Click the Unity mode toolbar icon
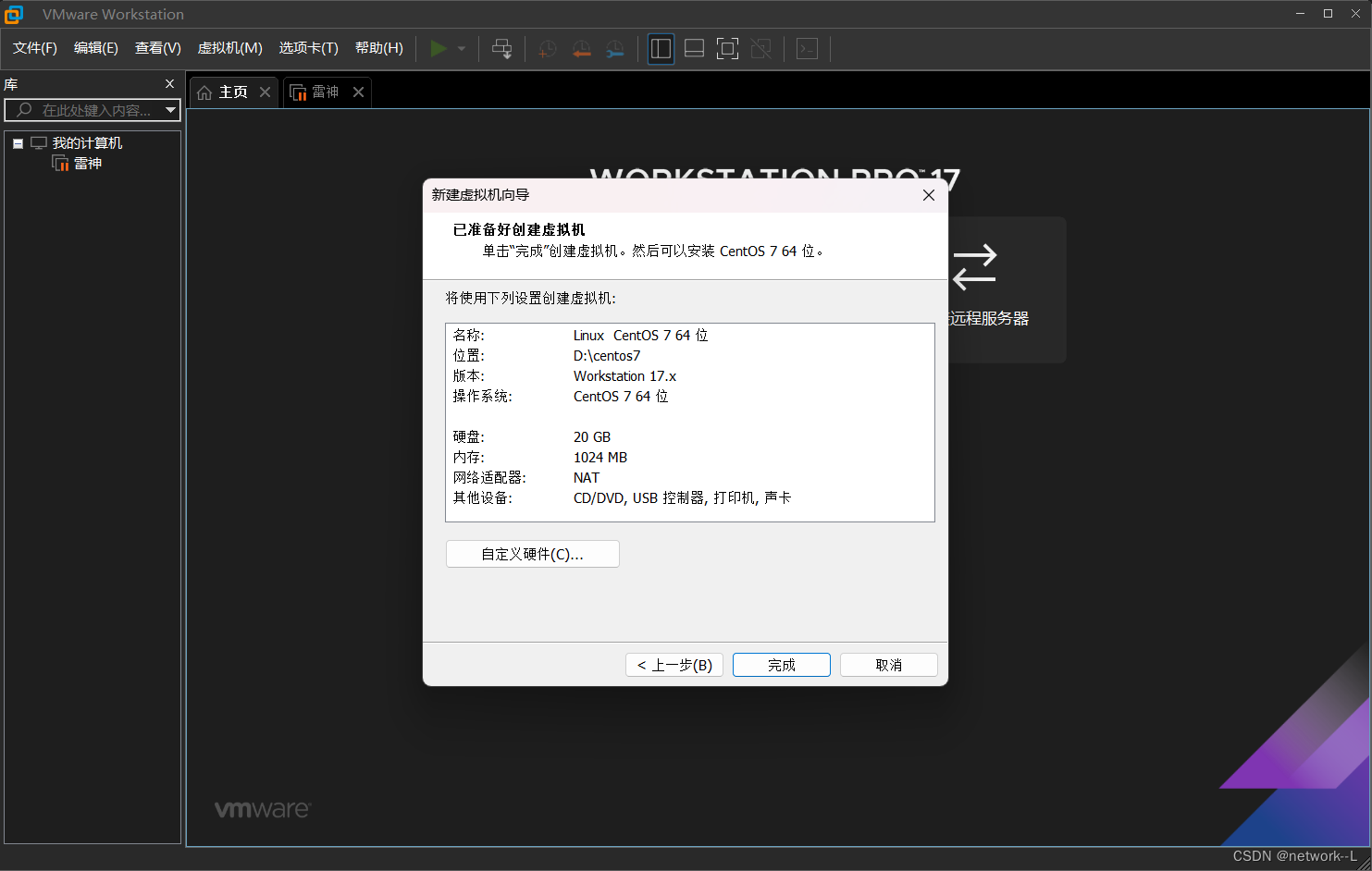 tap(761, 49)
